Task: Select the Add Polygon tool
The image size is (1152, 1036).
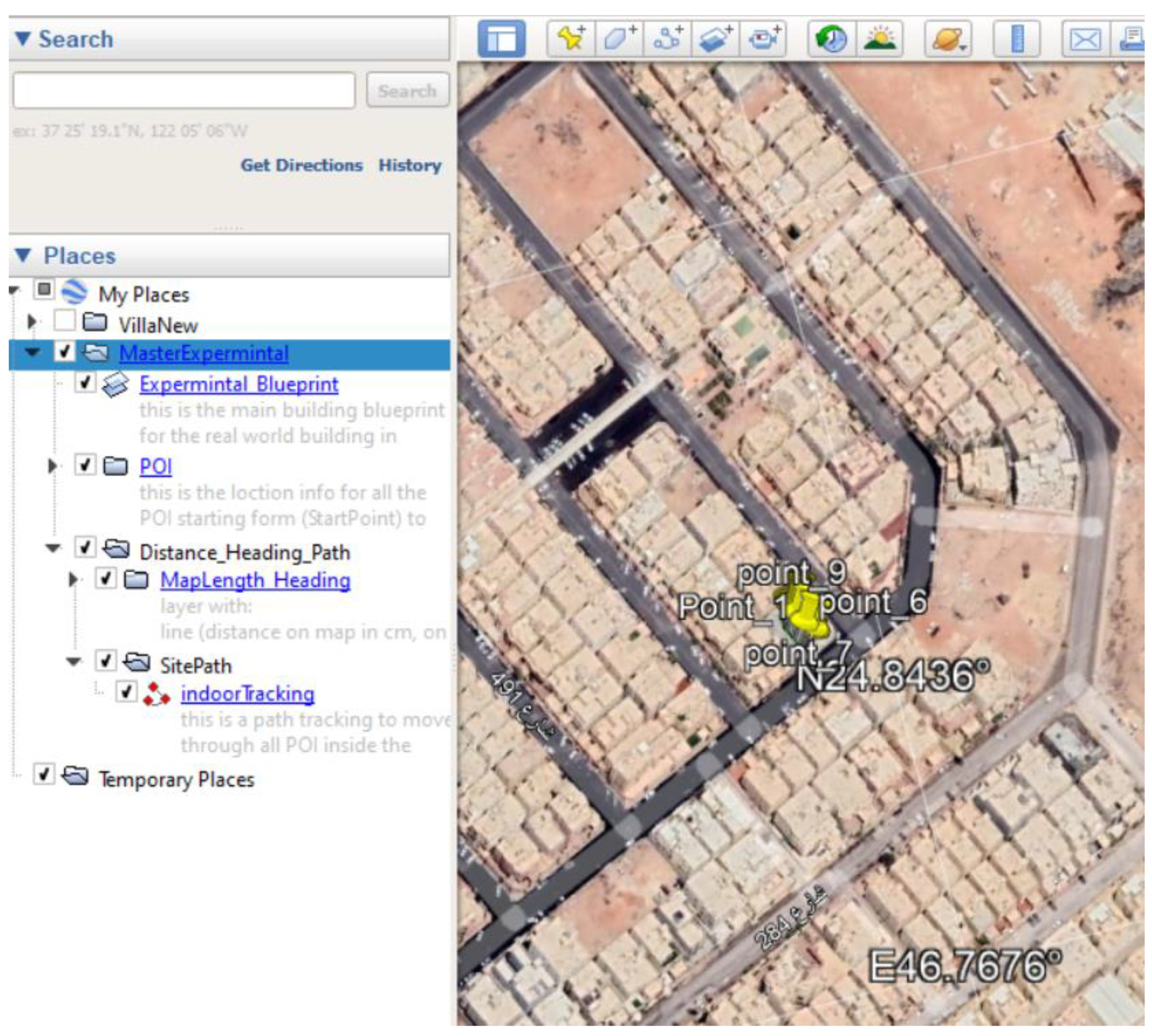Action: tap(619, 39)
